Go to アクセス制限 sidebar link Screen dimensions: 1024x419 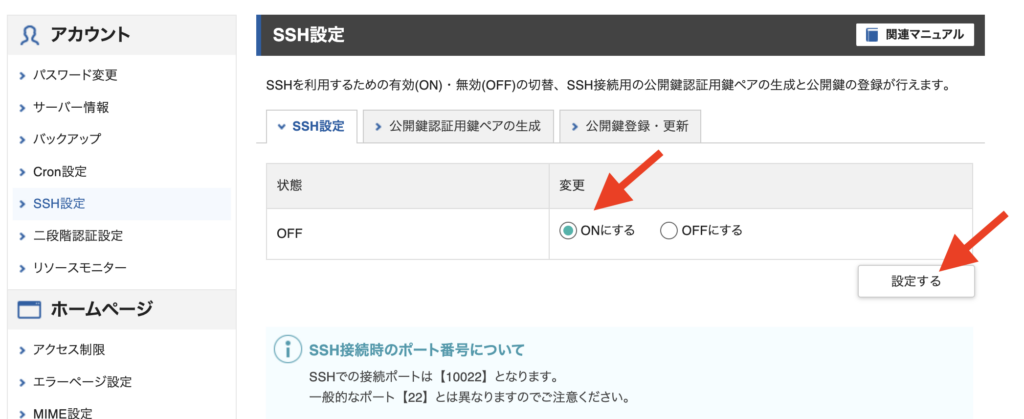(x=69, y=350)
